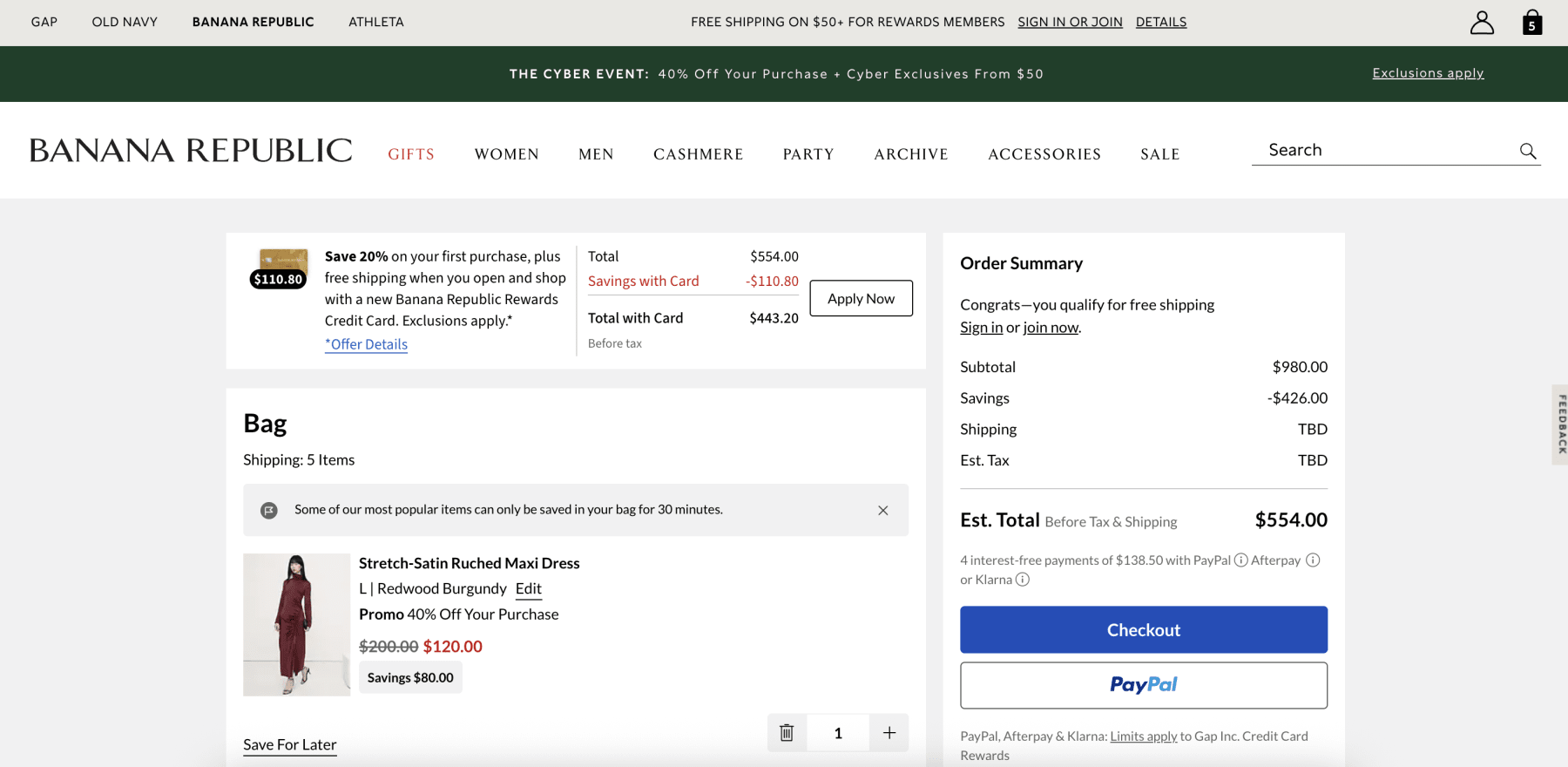1568x767 pixels.
Task: Click the search magnifier icon
Action: point(1528,151)
